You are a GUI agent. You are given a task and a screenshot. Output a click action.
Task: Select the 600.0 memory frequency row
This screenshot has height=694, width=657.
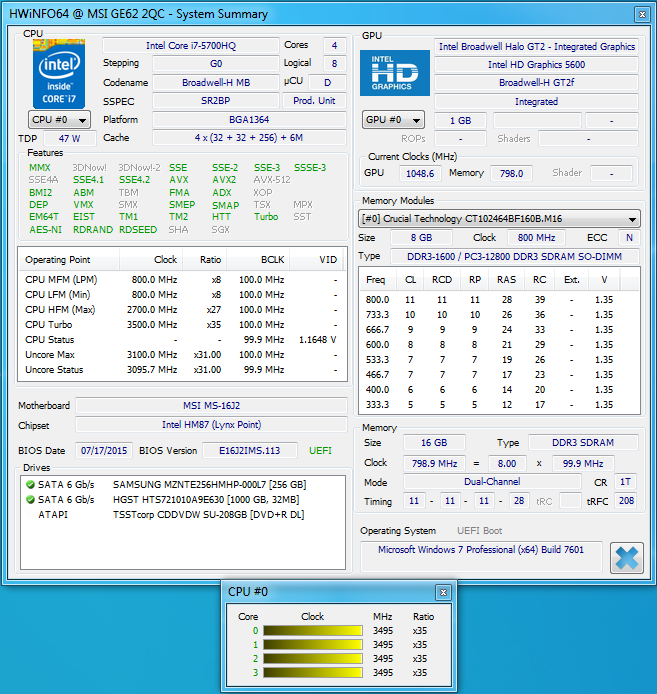tap(499, 344)
